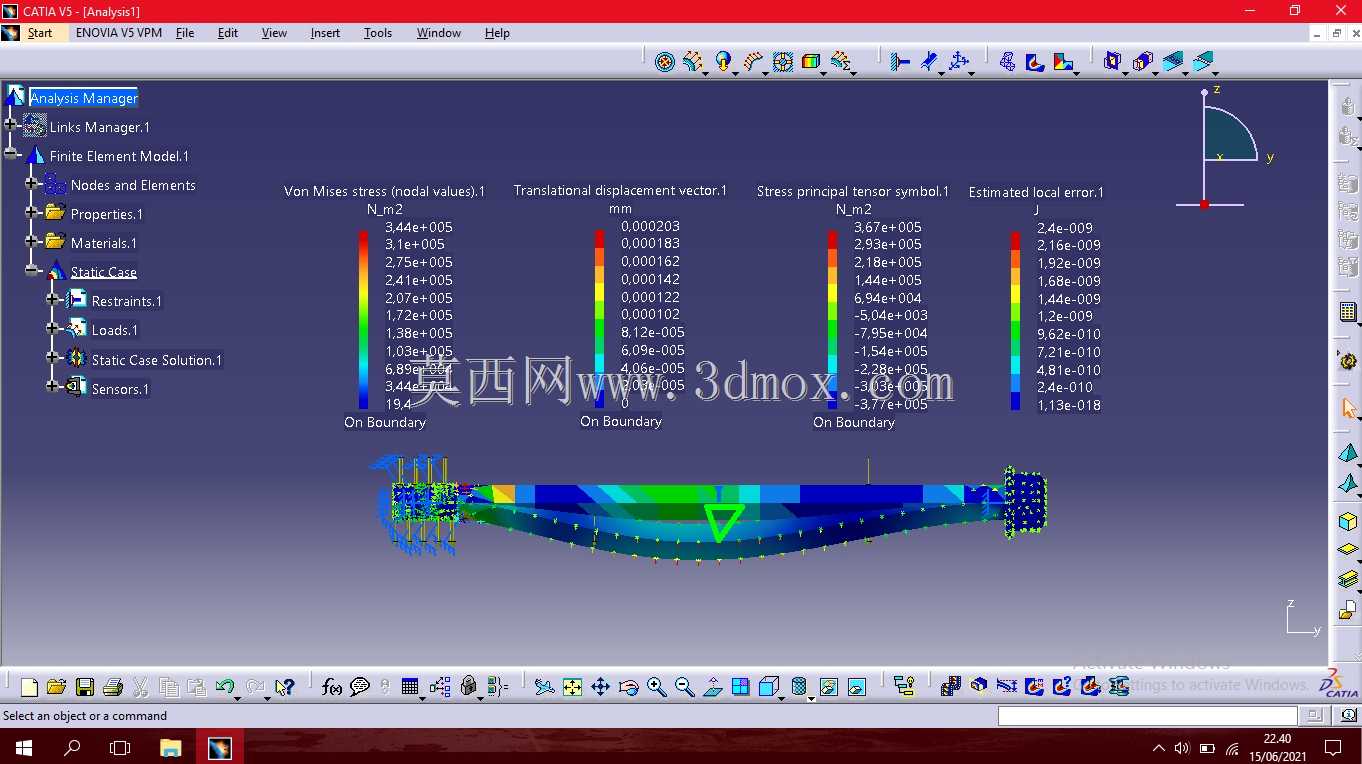
Task: Click the New document icon
Action: point(29,687)
